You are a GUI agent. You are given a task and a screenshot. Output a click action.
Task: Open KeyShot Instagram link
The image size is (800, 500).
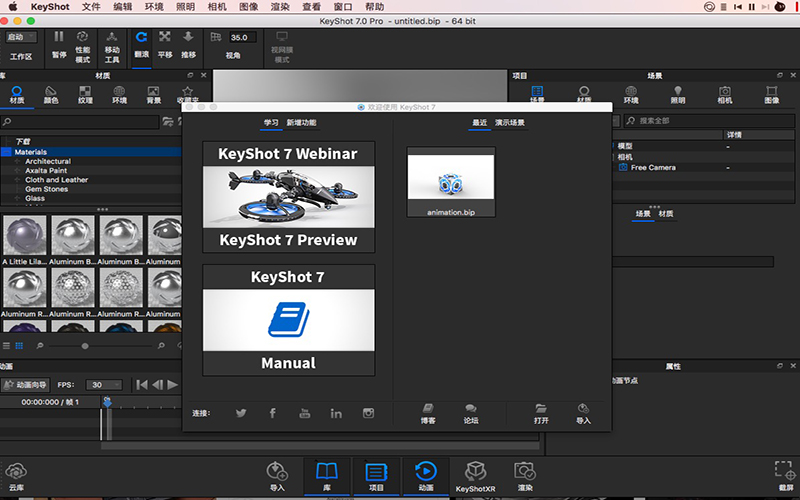click(368, 413)
